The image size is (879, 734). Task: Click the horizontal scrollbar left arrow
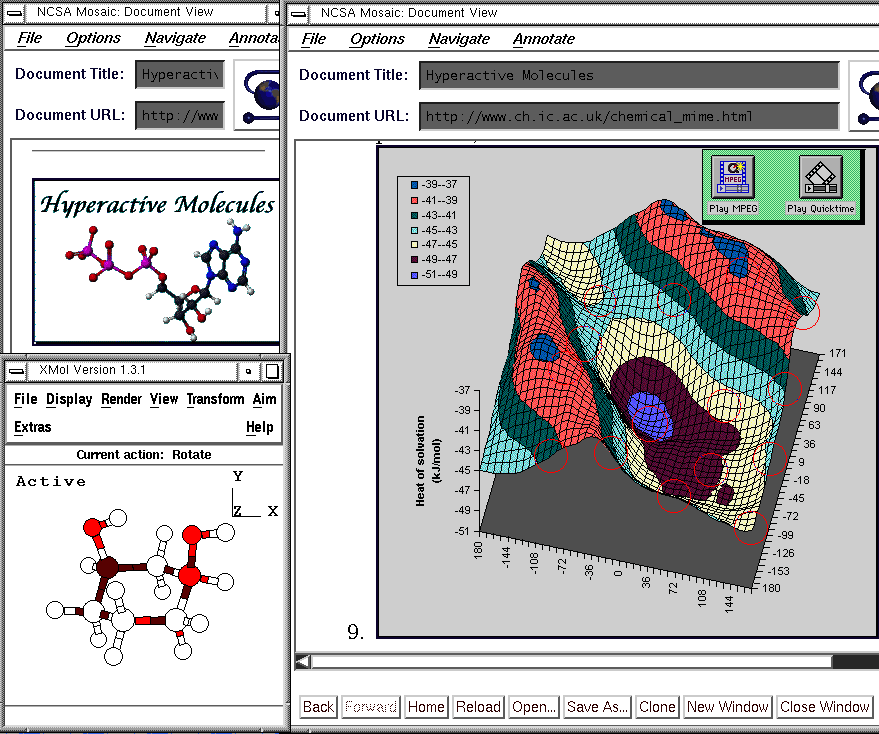coord(303,661)
